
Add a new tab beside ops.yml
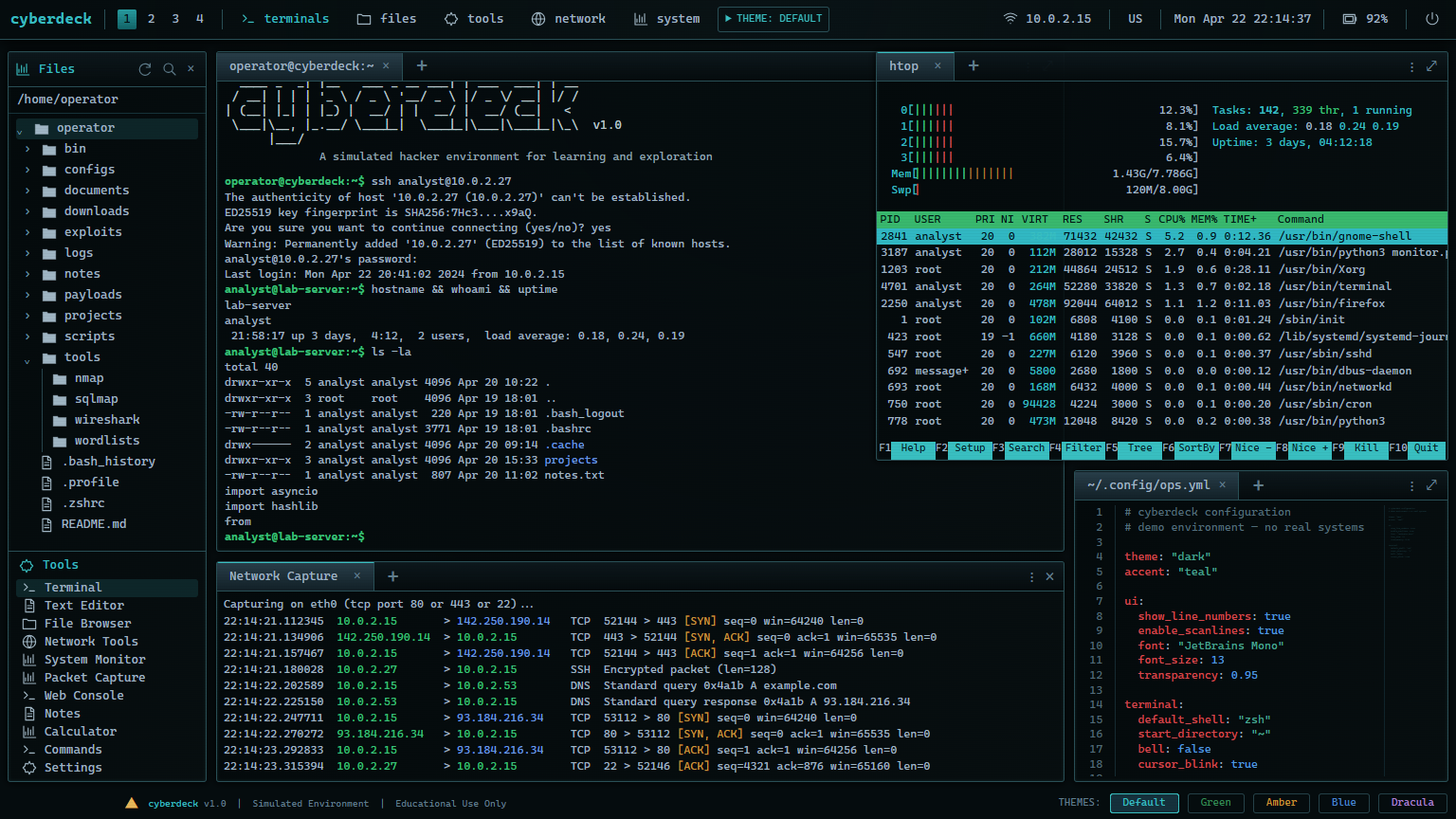click(x=1259, y=485)
